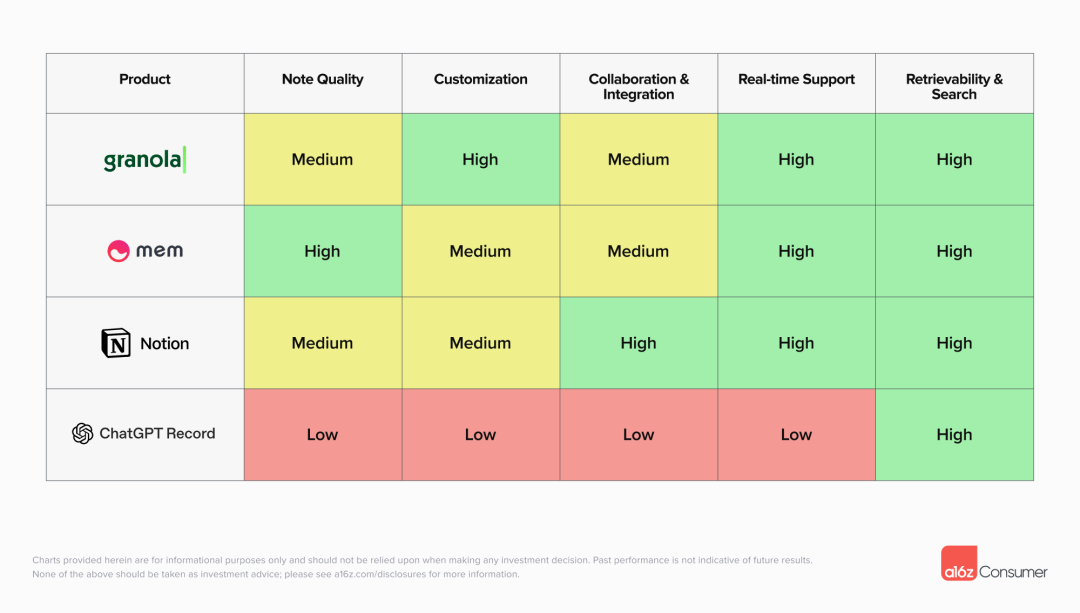The image size is (1080, 613).
Task: Click the Collaboration & Integration header
Action: pyautogui.click(x=638, y=87)
